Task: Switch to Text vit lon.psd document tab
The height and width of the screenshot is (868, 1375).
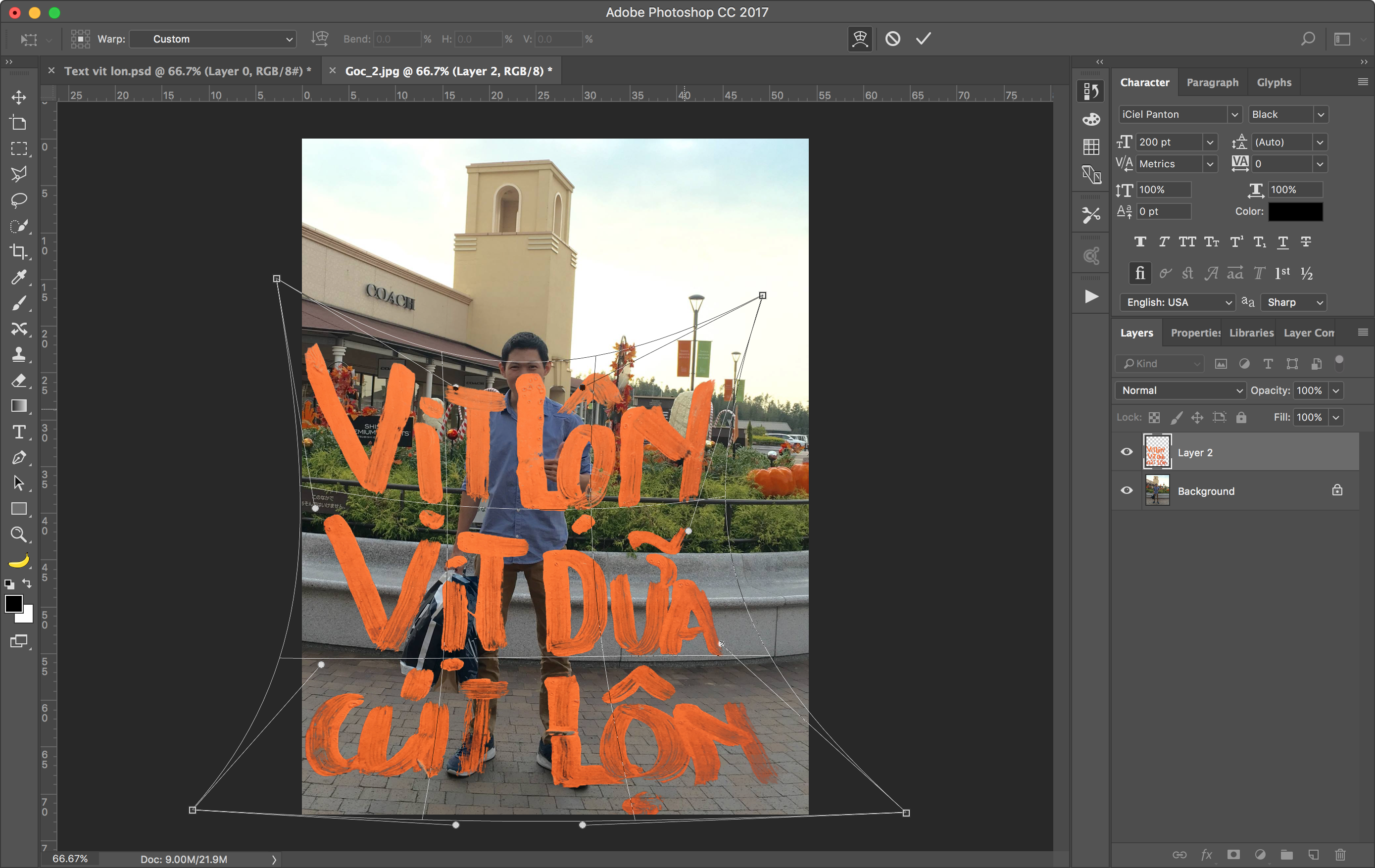Action: pos(188,71)
